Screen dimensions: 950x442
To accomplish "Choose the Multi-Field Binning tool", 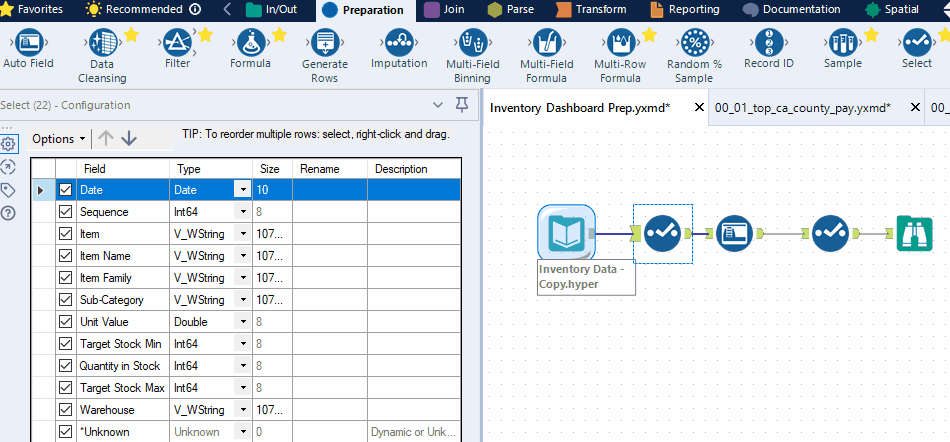I will tap(473, 44).
